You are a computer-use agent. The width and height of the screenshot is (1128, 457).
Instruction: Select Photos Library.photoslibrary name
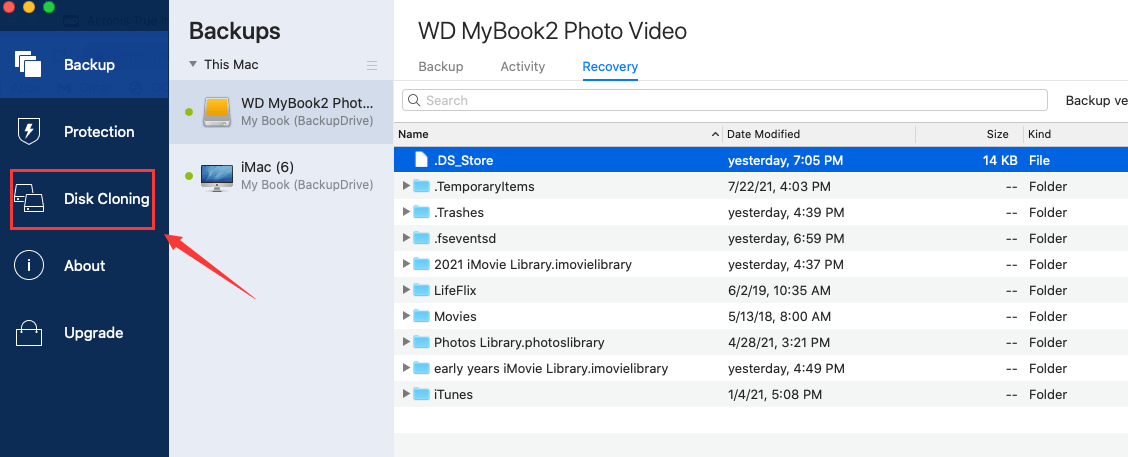(x=519, y=343)
